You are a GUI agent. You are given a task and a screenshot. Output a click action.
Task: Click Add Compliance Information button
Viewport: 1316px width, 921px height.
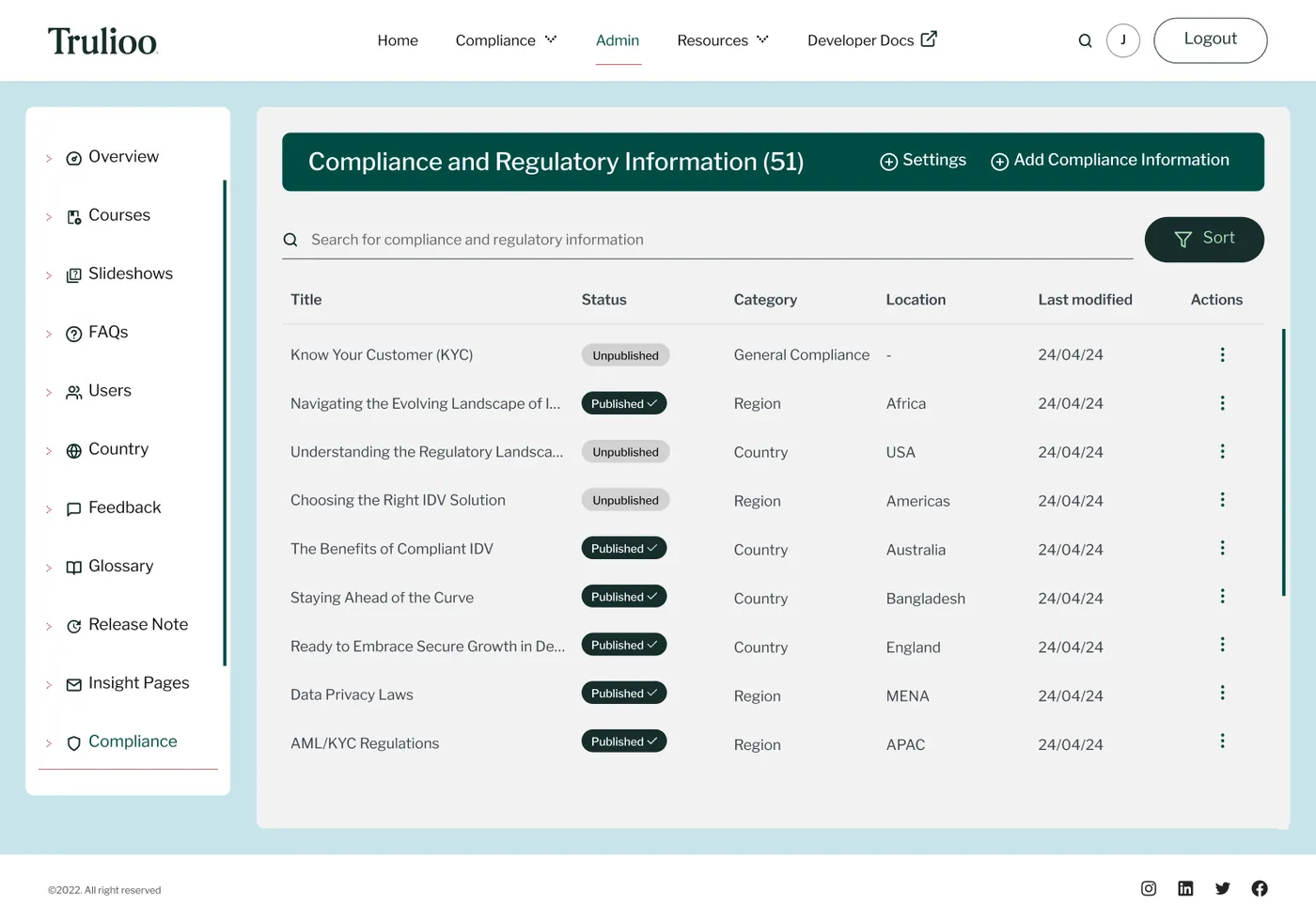click(1110, 161)
